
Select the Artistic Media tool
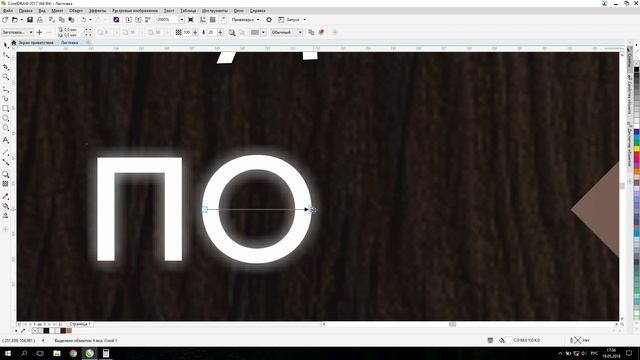[x=6, y=98]
